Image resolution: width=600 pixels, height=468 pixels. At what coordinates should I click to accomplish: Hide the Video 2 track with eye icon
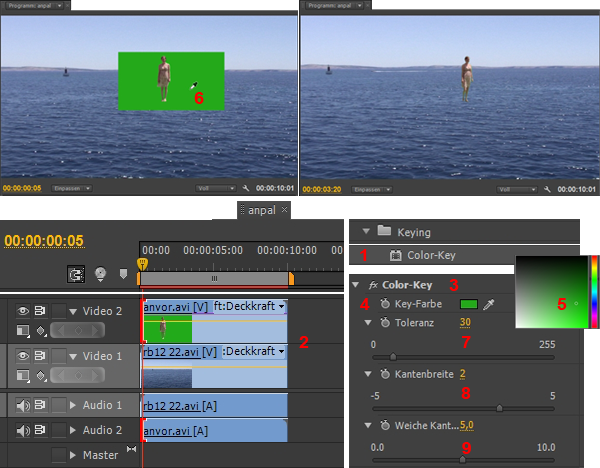[22, 311]
